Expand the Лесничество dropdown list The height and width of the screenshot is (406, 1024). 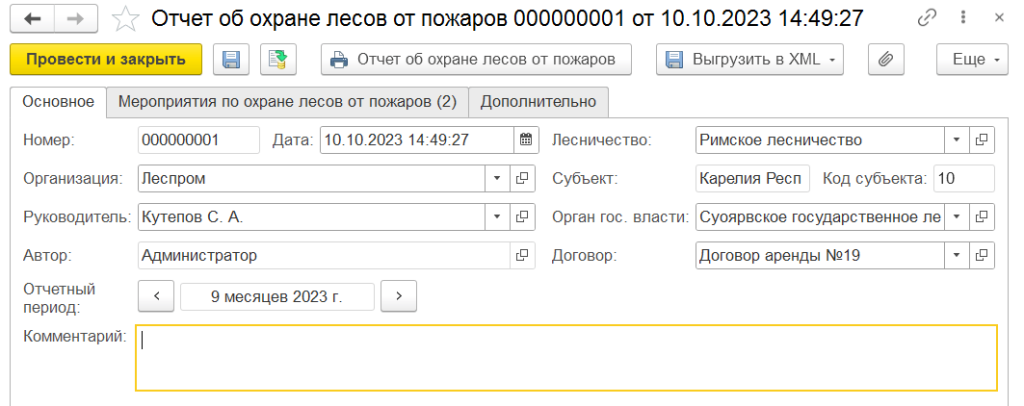(x=957, y=140)
